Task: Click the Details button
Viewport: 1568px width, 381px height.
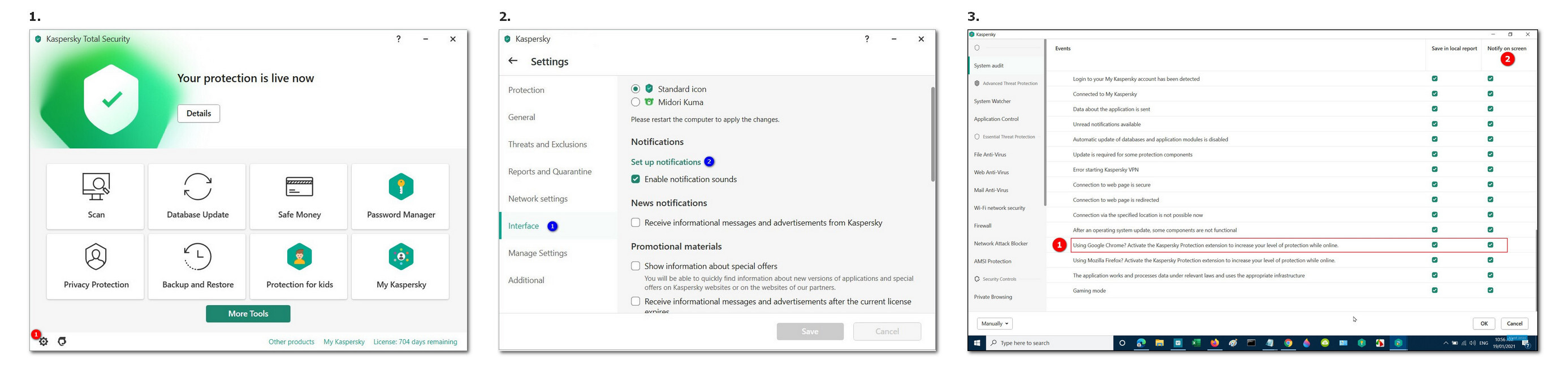Action: point(198,113)
